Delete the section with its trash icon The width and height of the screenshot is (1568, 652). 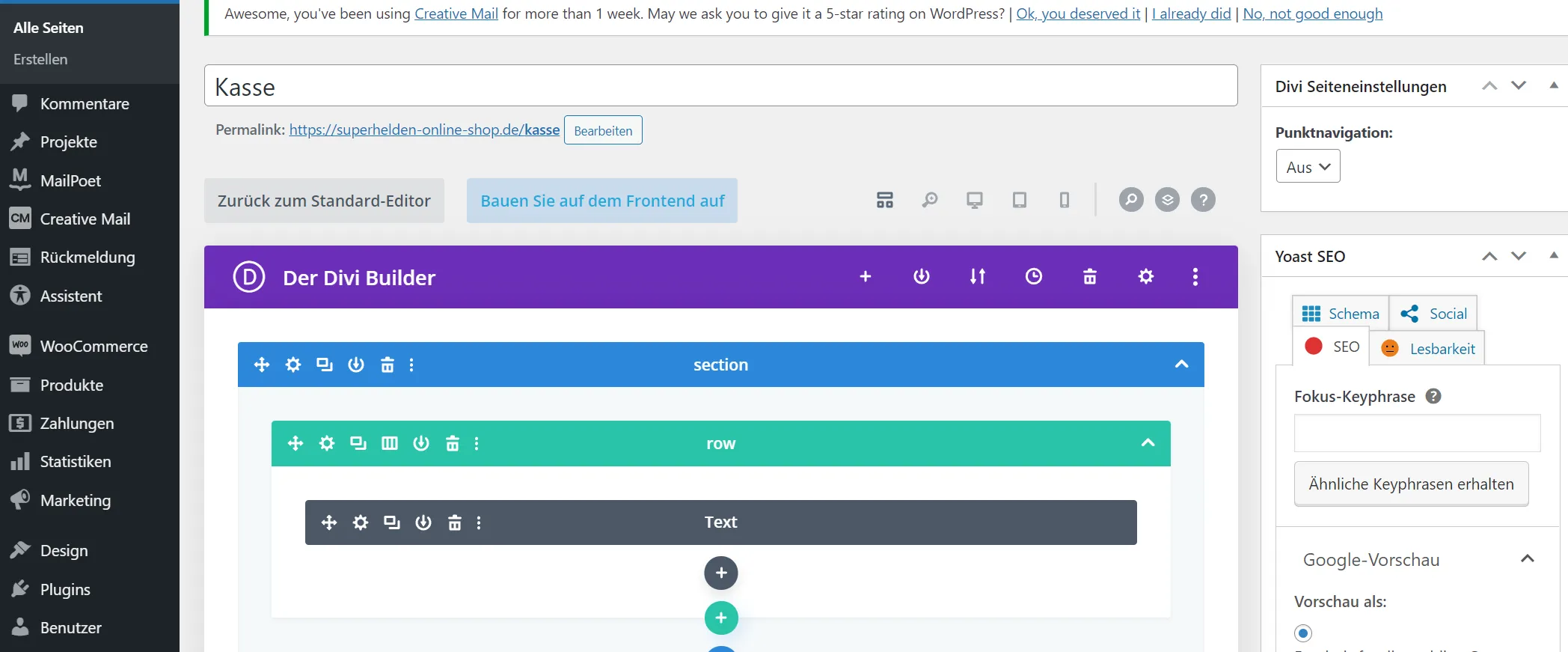pyautogui.click(x=388, y=365)
